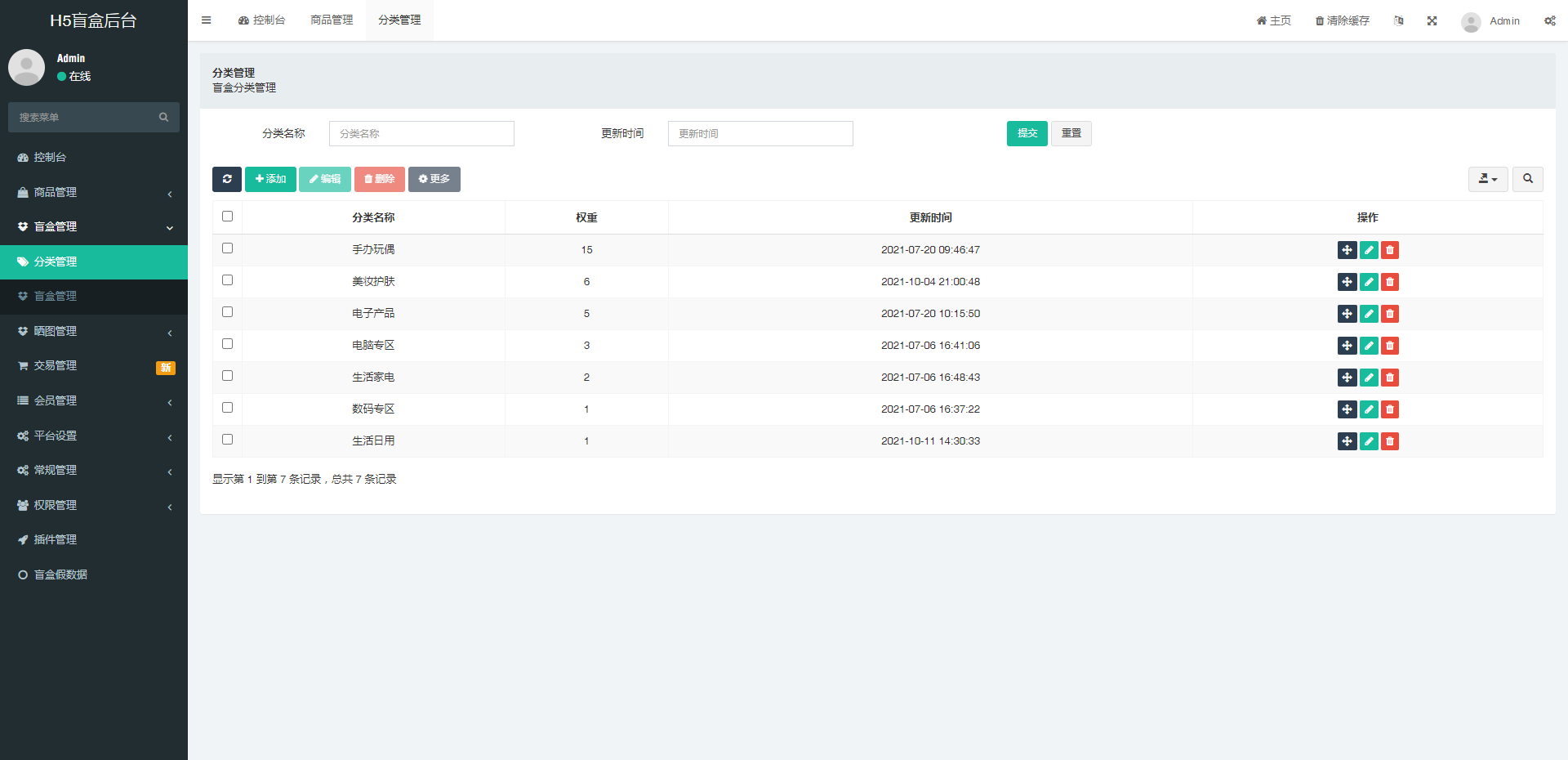Check the select-all checkbox in table header
The height and width of the screenshot is (760, 1568).
click(227, 216)
